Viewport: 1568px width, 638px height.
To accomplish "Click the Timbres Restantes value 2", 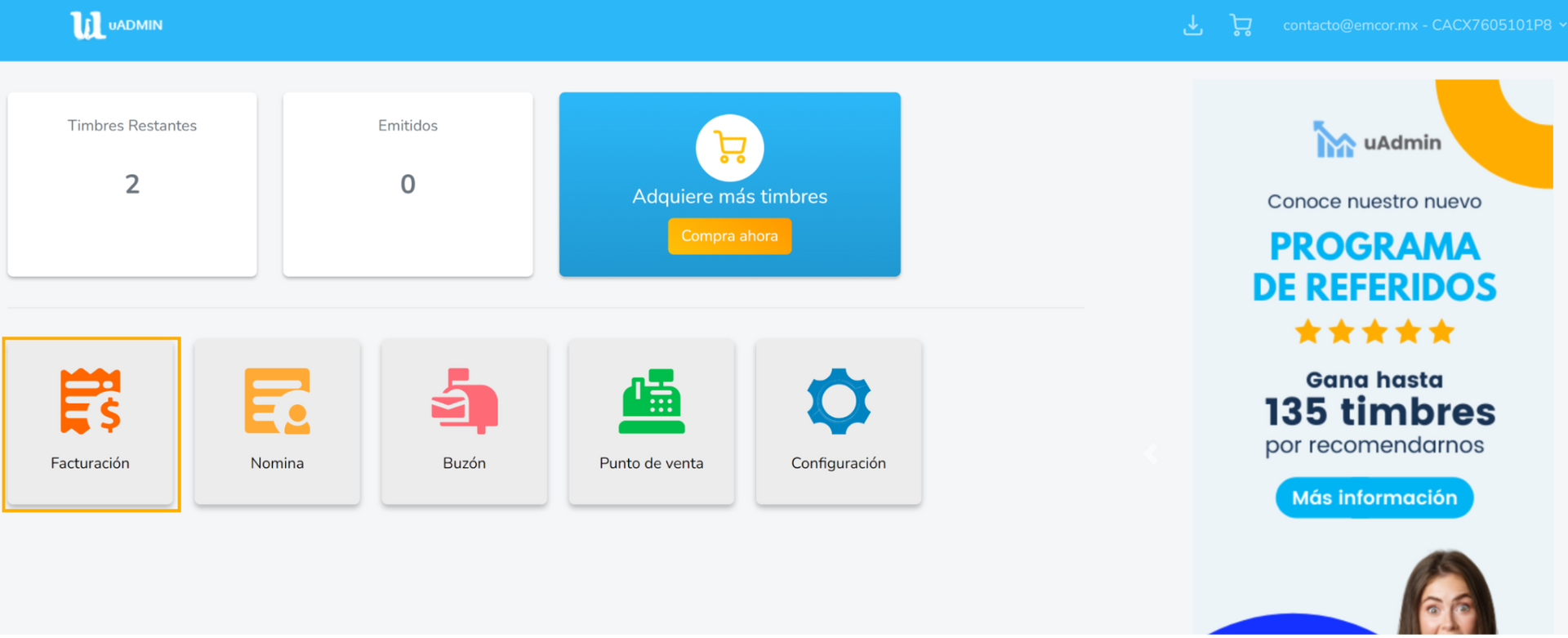I will pyautogui.click(x=132, y=185).
